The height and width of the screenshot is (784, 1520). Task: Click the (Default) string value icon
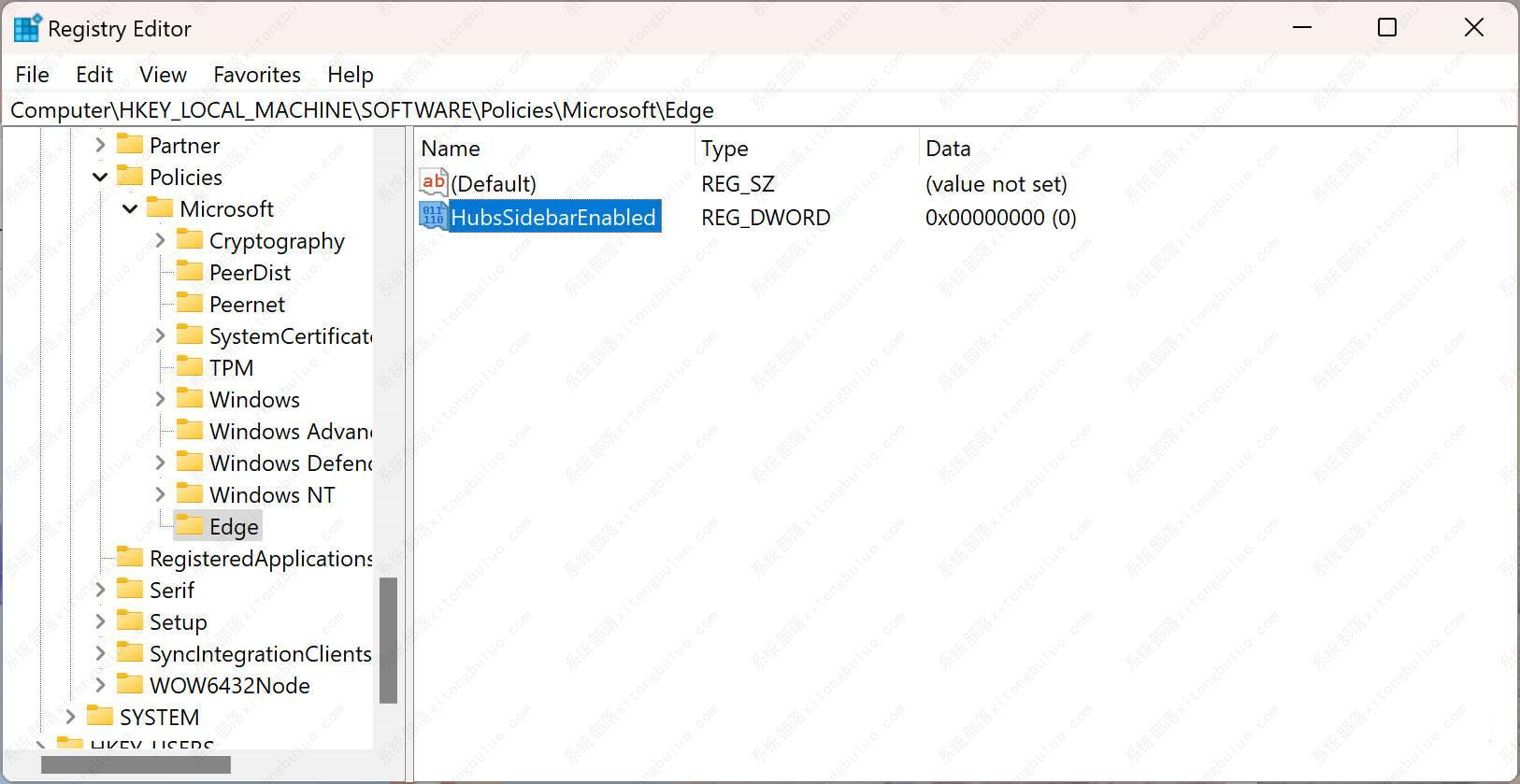pyautogui.click(x=434, y=183)
